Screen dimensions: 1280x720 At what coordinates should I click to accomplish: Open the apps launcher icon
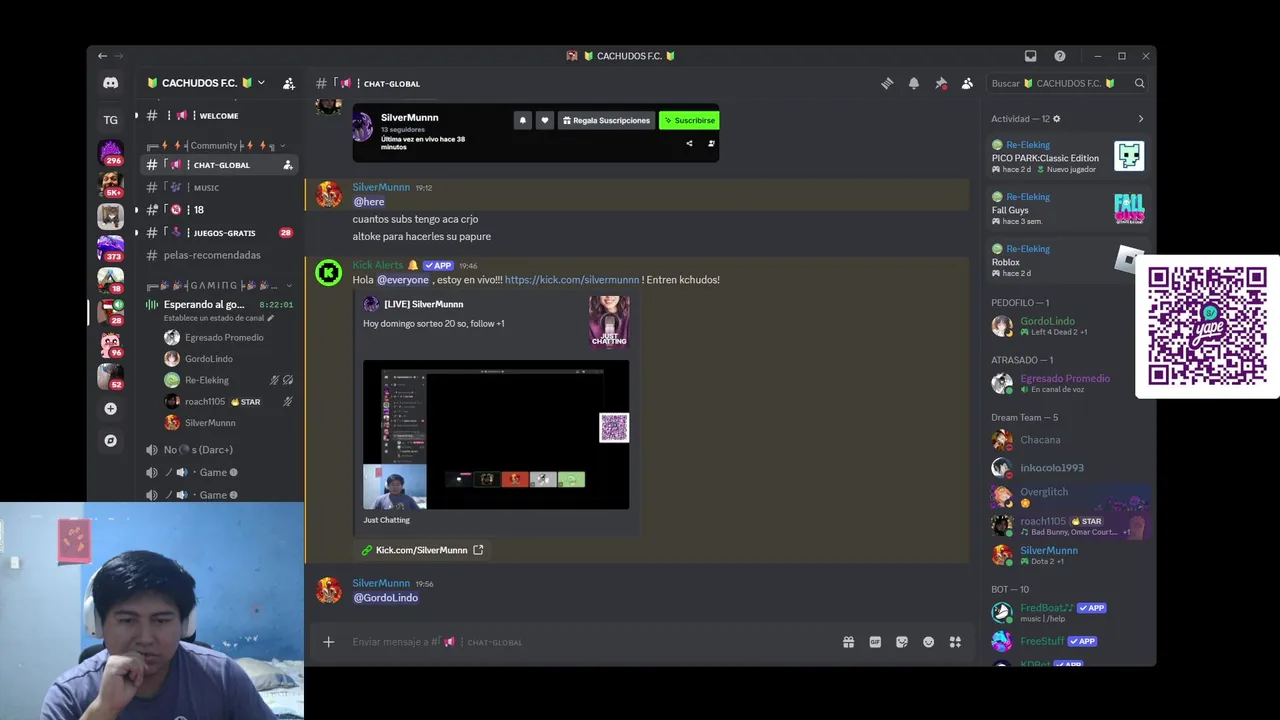pos(955,642)
